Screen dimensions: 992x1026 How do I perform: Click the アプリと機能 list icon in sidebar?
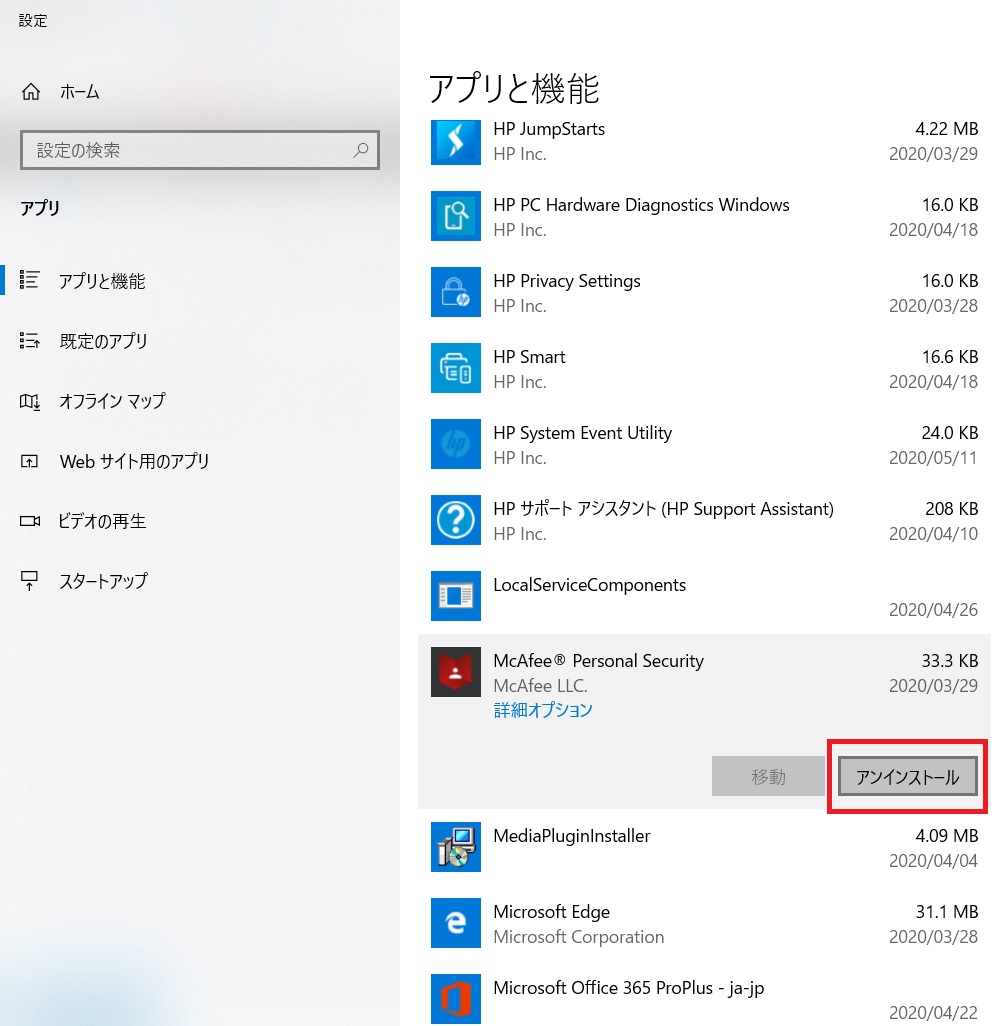tap(29, 280)
